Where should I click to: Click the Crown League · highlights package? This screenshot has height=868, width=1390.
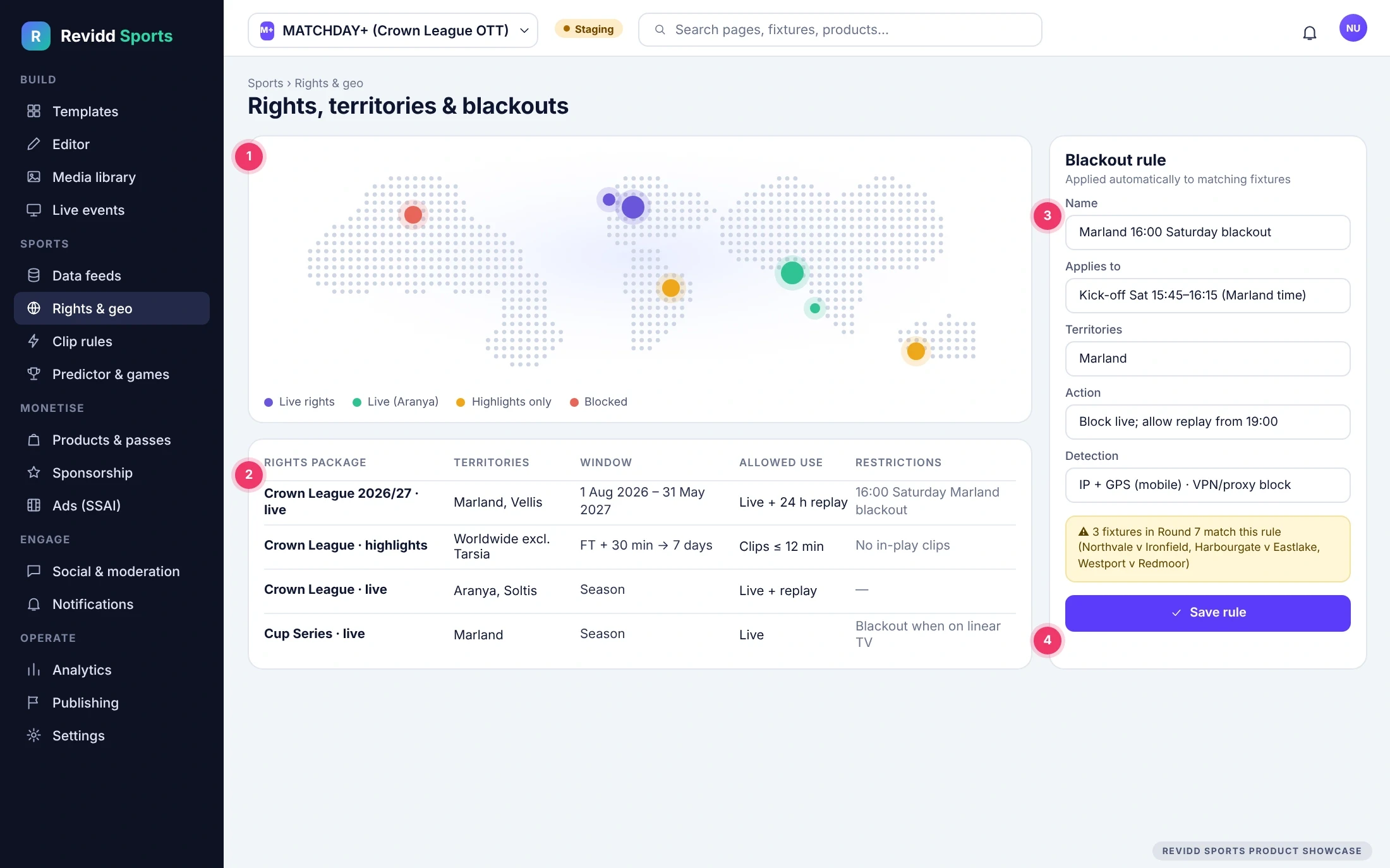(346, 545)
